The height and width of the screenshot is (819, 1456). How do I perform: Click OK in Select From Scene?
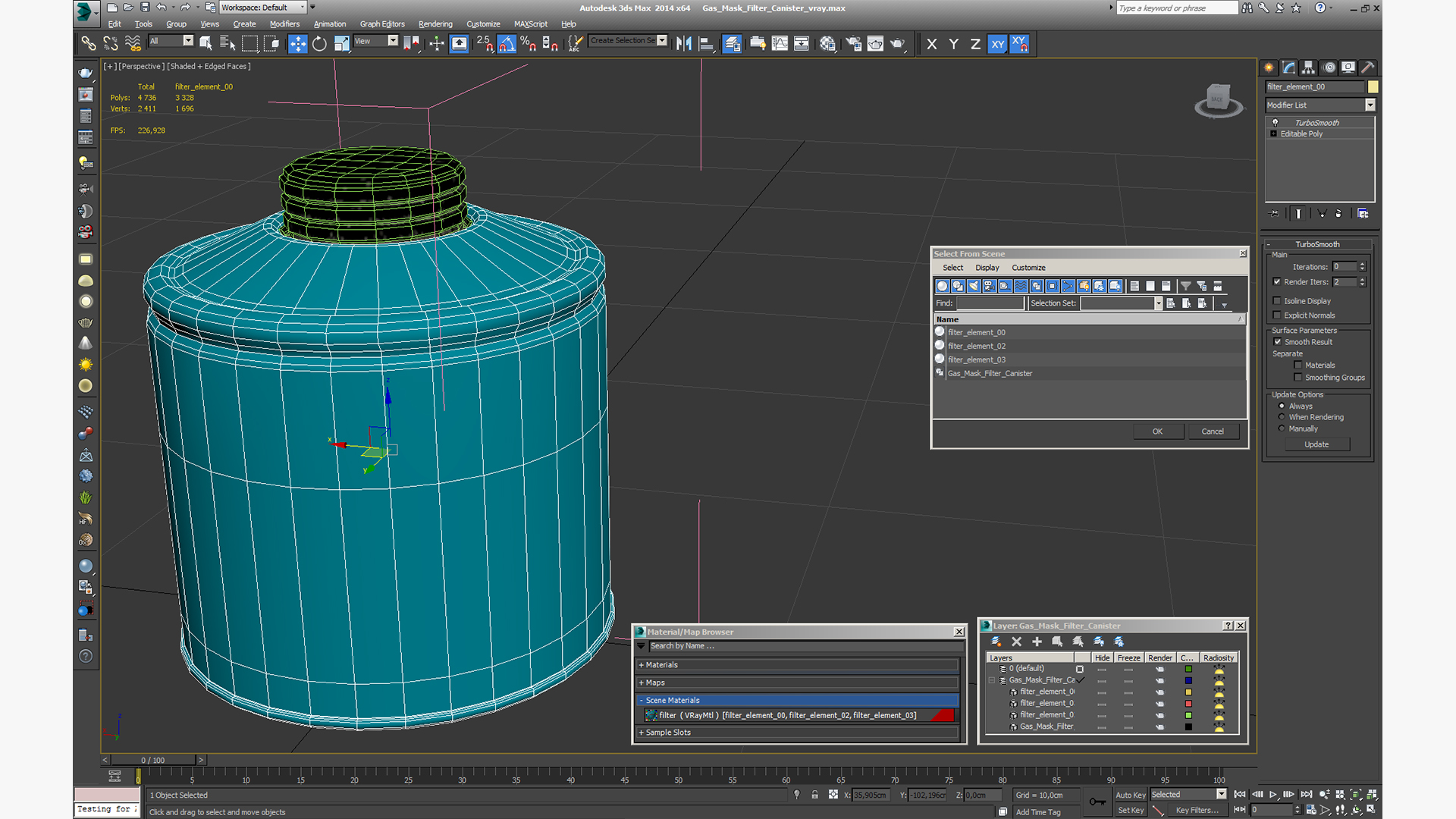pyautogui.click(x=1158, y=431)
